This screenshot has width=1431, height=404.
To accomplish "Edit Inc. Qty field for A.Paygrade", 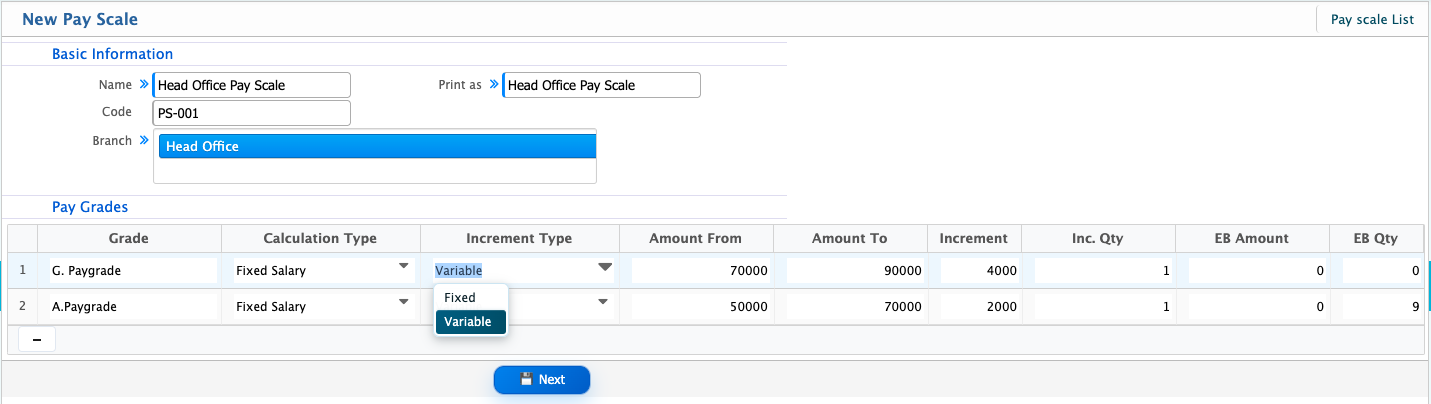I will (x=1104, y=307).
